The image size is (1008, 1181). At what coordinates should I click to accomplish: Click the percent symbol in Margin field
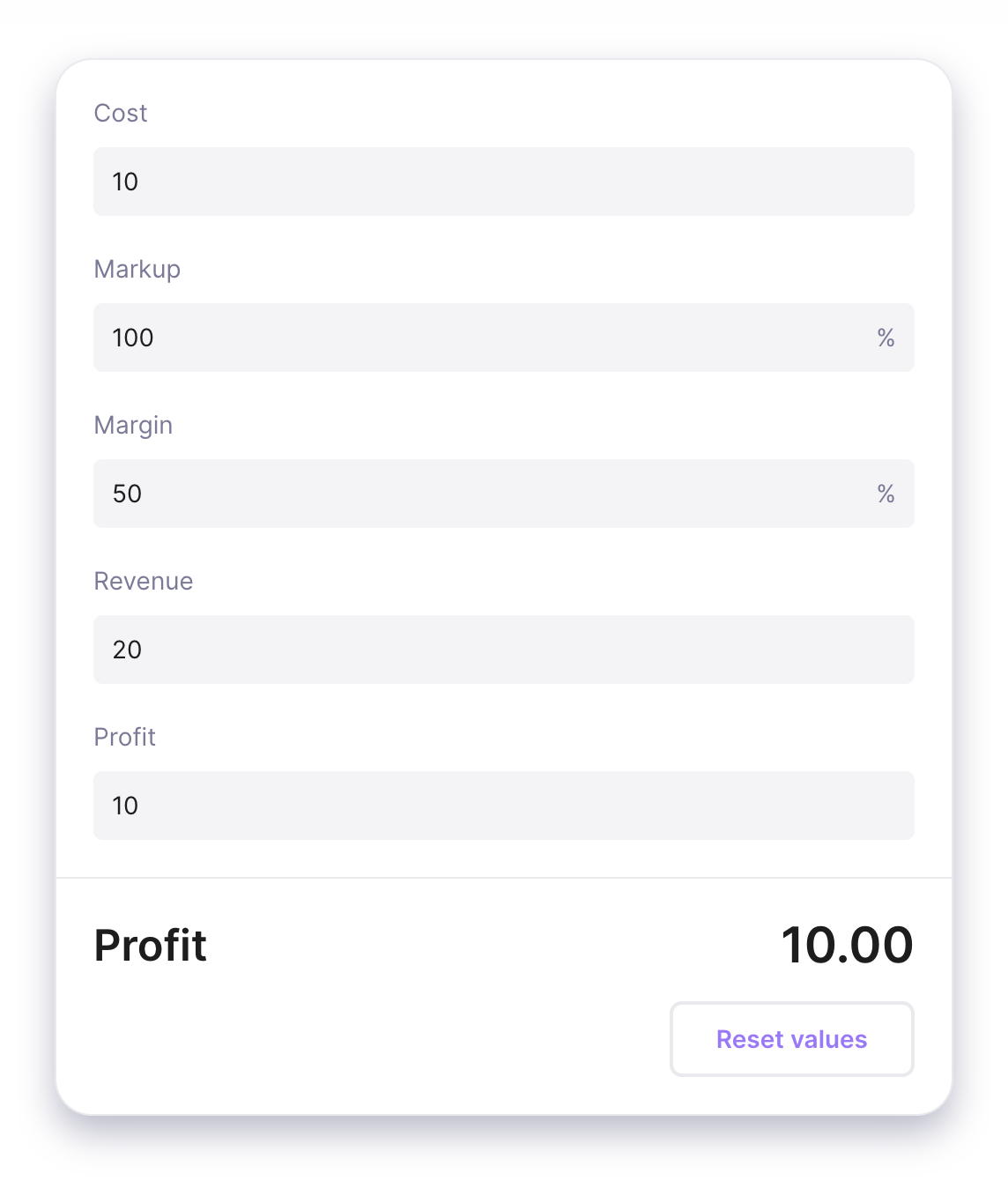coord(886,494)
